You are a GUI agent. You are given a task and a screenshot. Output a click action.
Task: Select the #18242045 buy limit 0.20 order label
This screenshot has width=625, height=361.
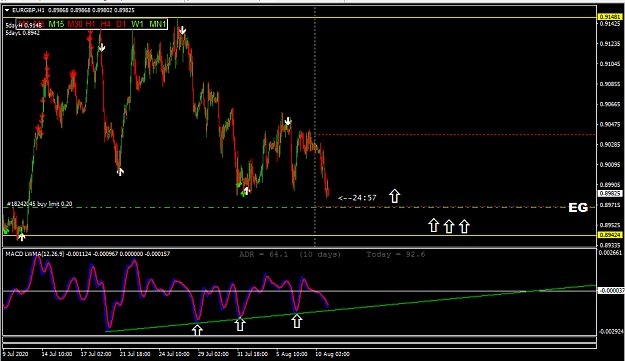coord(39,204)
